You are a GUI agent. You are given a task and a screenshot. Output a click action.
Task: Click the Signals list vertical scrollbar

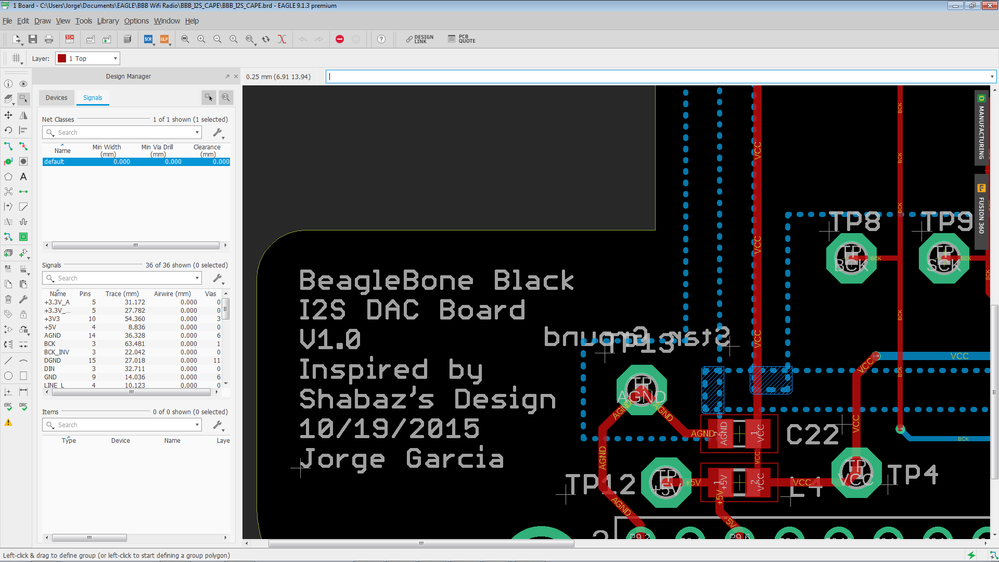click(226, 308)
